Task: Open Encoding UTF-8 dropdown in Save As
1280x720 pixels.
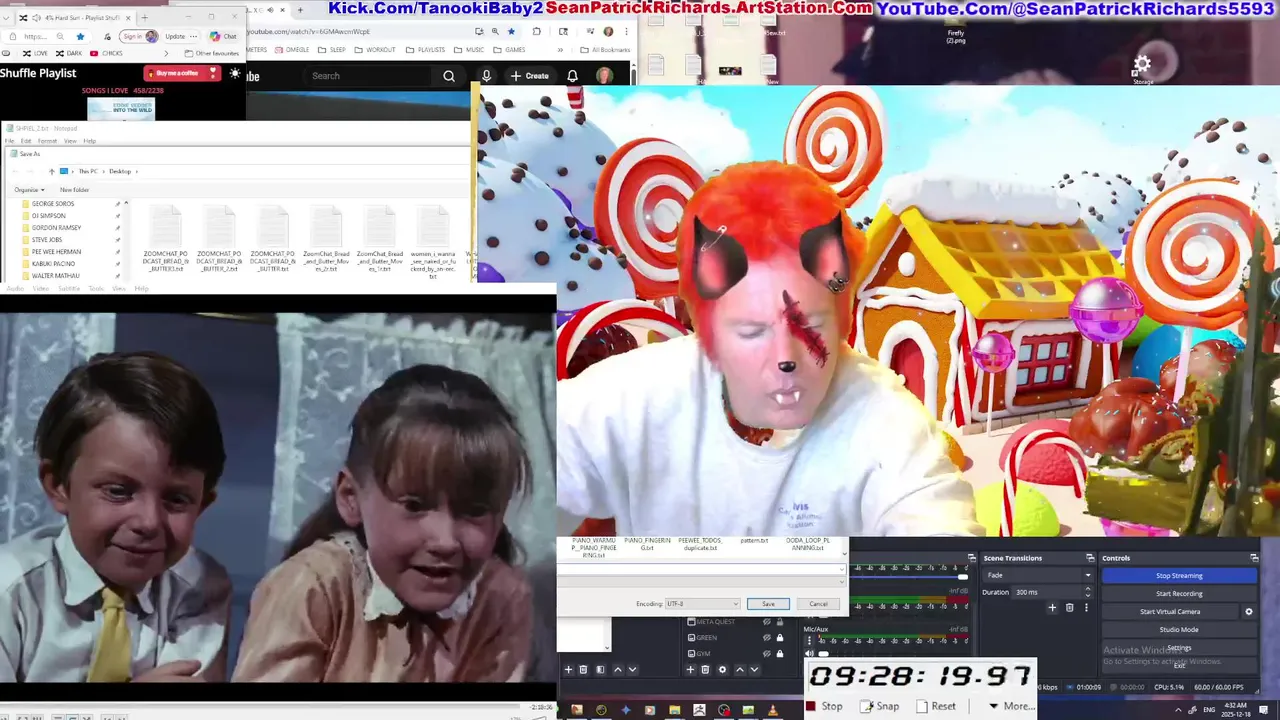Action: 703,604
